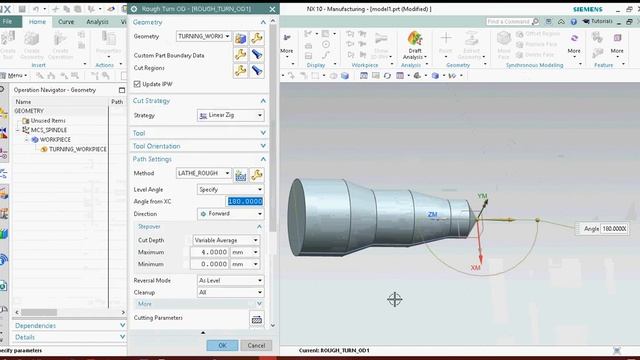The width and height of the screenshot is (640, 360).
Task: Click the Maximum cut depth field
Action: (x=209, y=252)
